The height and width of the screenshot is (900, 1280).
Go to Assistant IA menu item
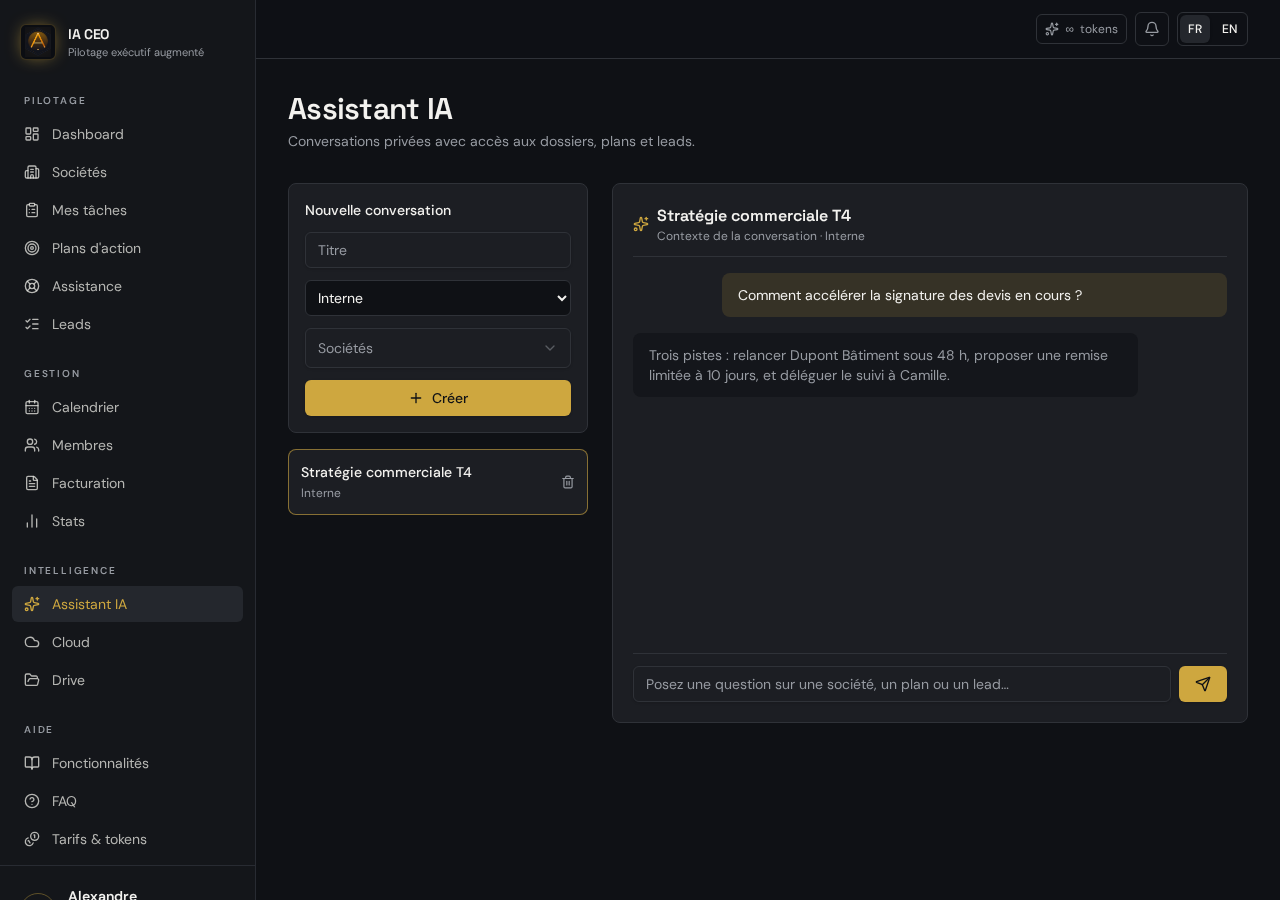[127, 604]
